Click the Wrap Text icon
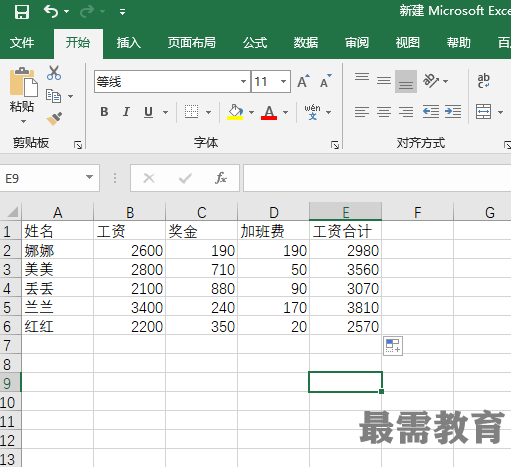This screenshot has height=467, width=511. coord(483,81)
